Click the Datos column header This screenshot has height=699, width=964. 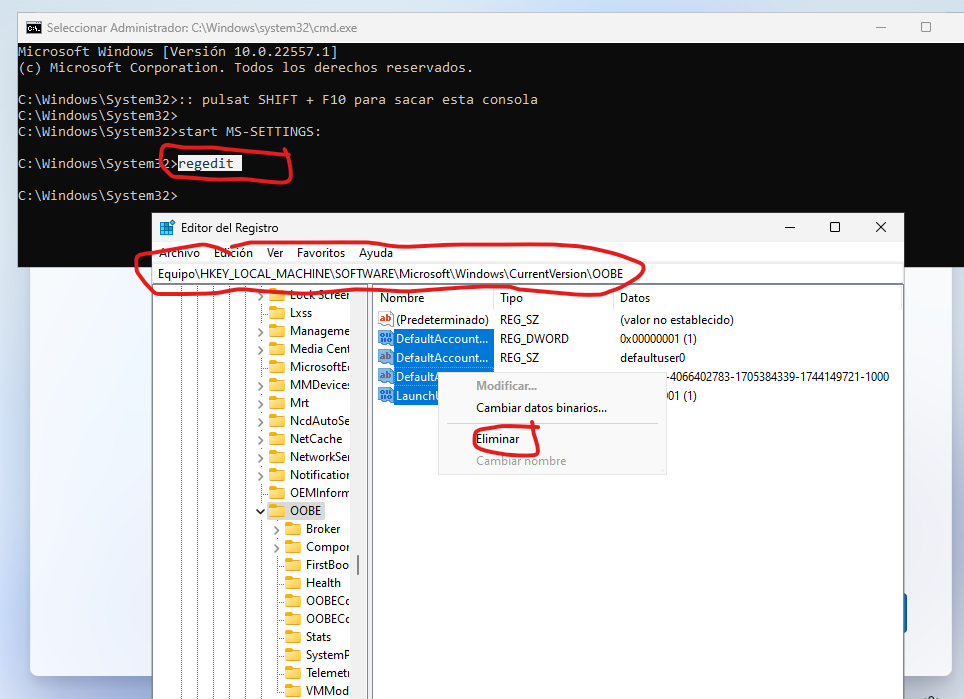pyautogui.click(x=635, y=298)
